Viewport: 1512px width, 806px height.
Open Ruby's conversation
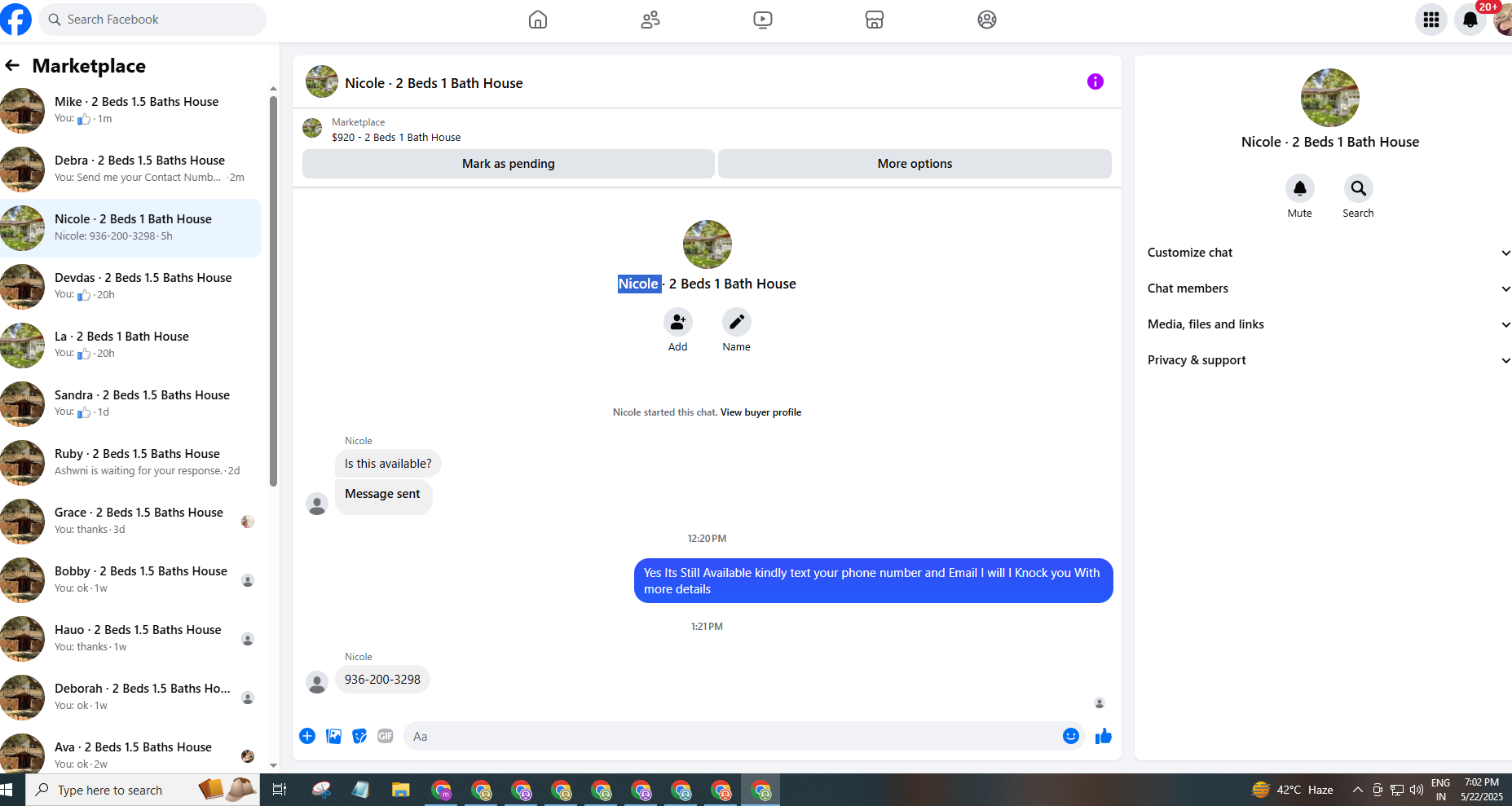(x=130, y=463)
